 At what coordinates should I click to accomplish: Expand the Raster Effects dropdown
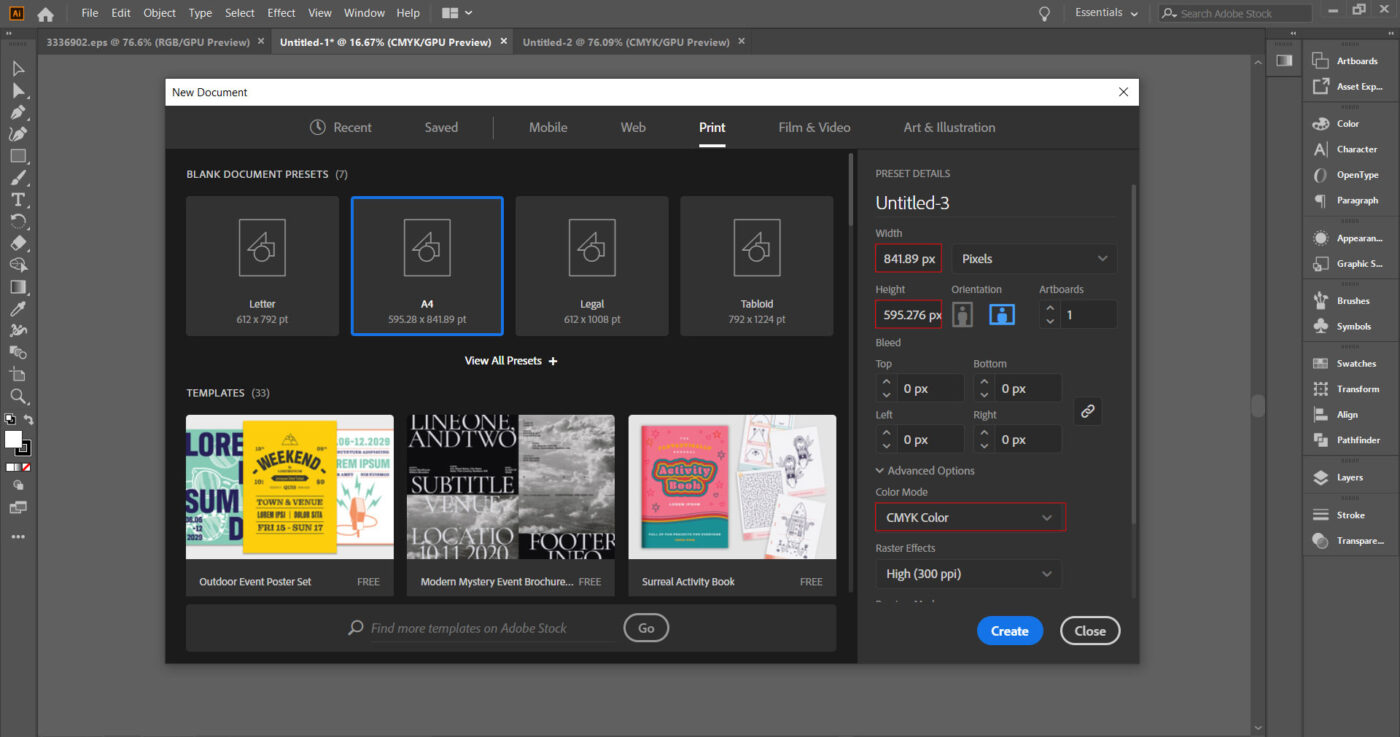point(969,574)
